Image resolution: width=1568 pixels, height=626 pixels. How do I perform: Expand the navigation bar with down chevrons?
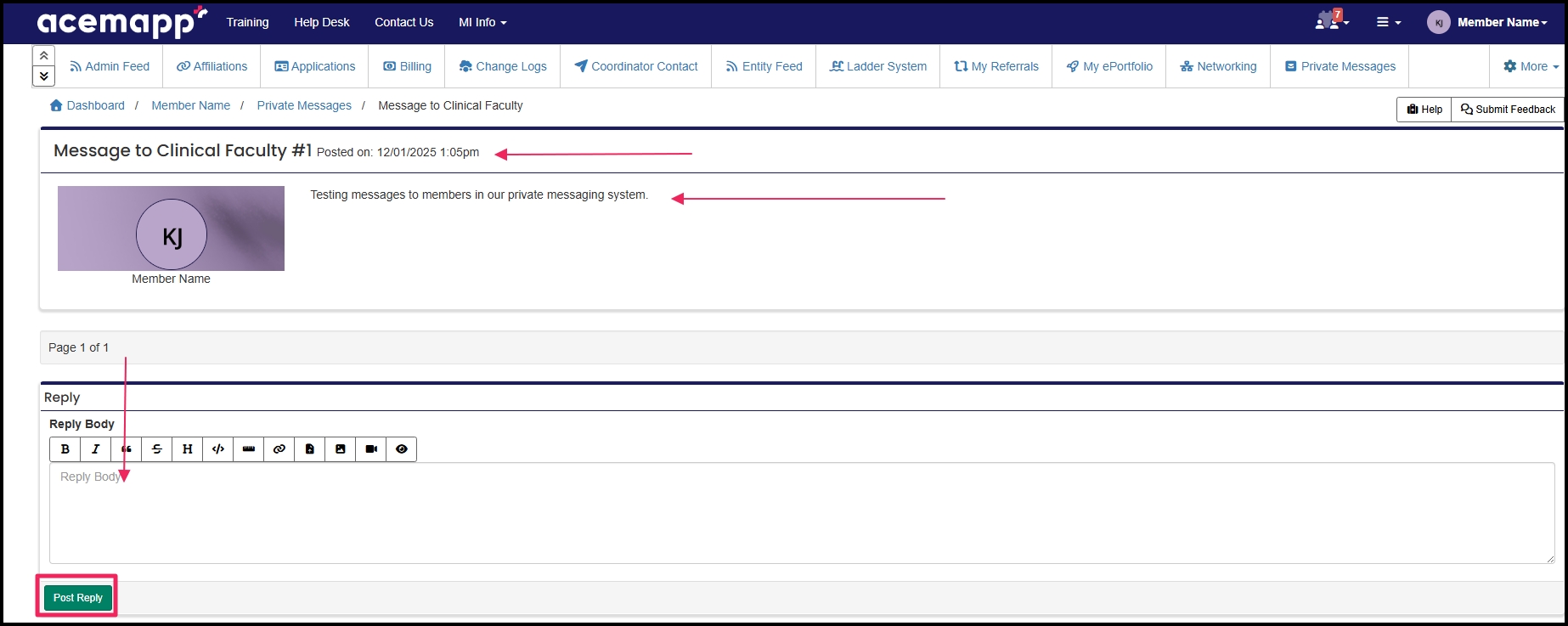pos(43,76)
